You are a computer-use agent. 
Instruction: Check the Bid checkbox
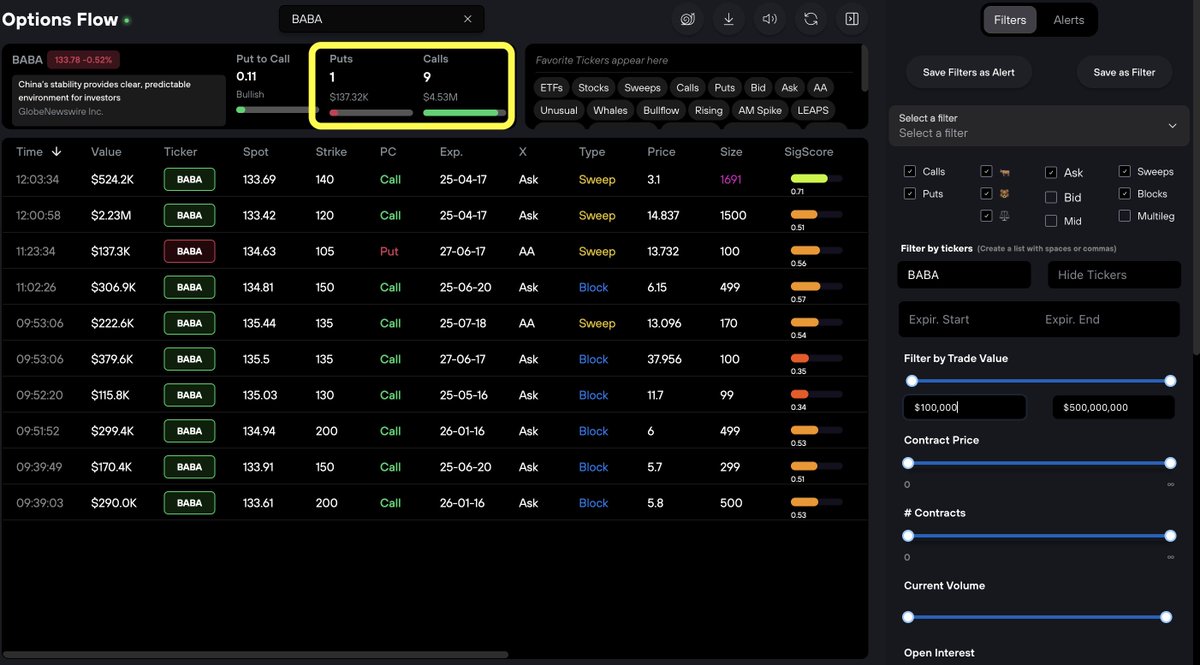pos(1051,198)
